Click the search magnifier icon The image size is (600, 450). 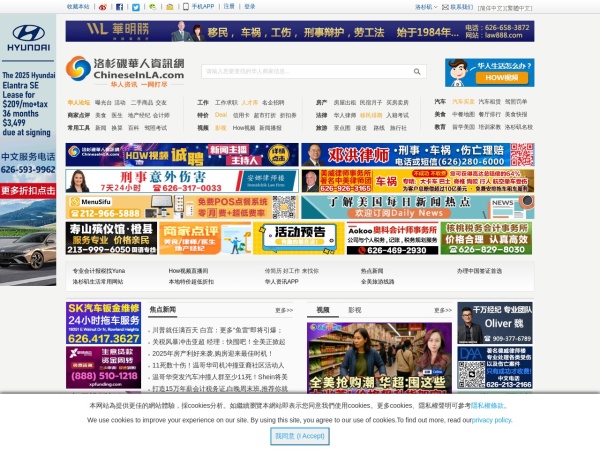click(417, 72)
